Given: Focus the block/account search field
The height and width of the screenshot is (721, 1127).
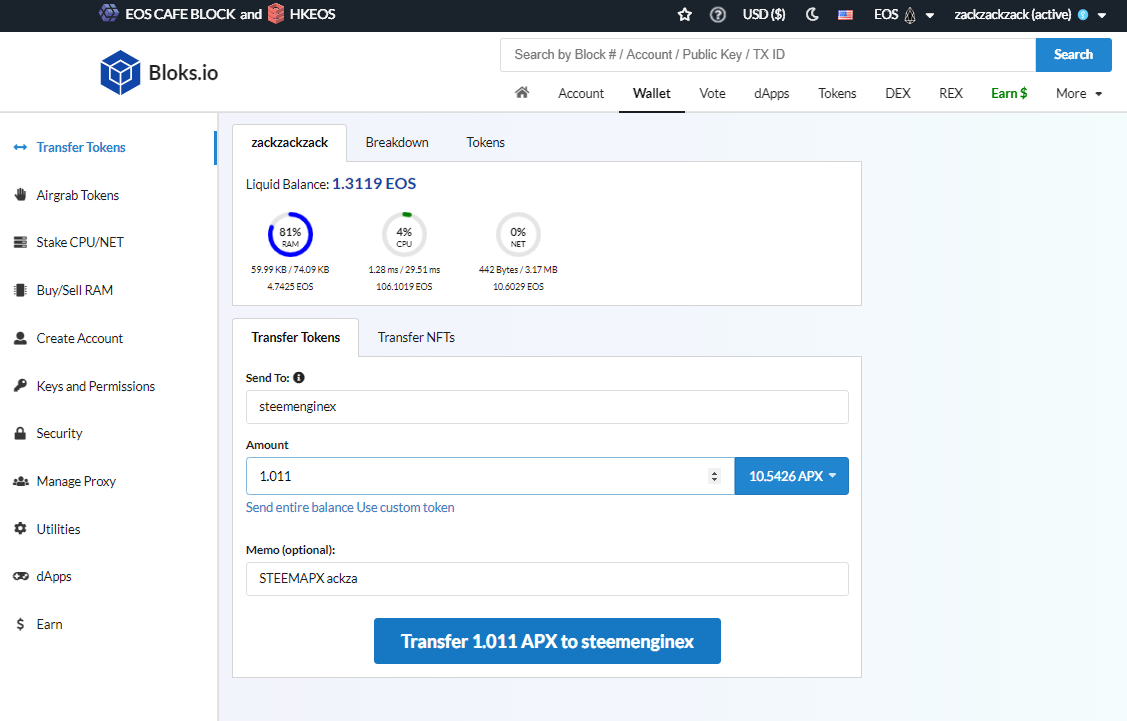Looking at the screenshot, I should click(x=768, y=55).
